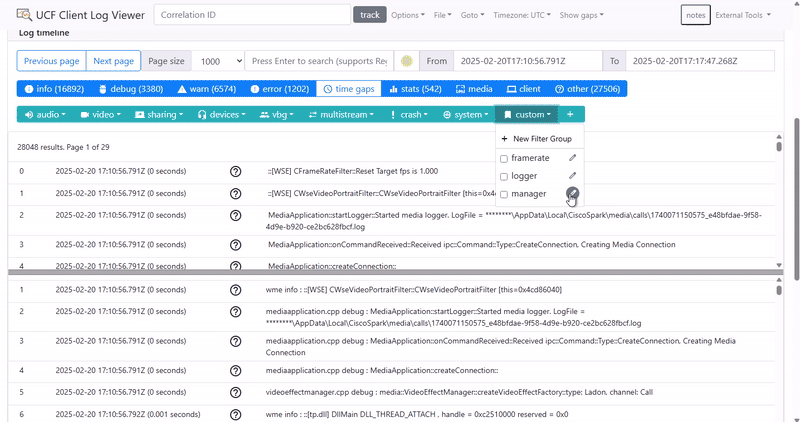Open the sharing filter dropdown
Image resolution: width=800 pixels, height=422 pixels.
[x=159, y=114]
